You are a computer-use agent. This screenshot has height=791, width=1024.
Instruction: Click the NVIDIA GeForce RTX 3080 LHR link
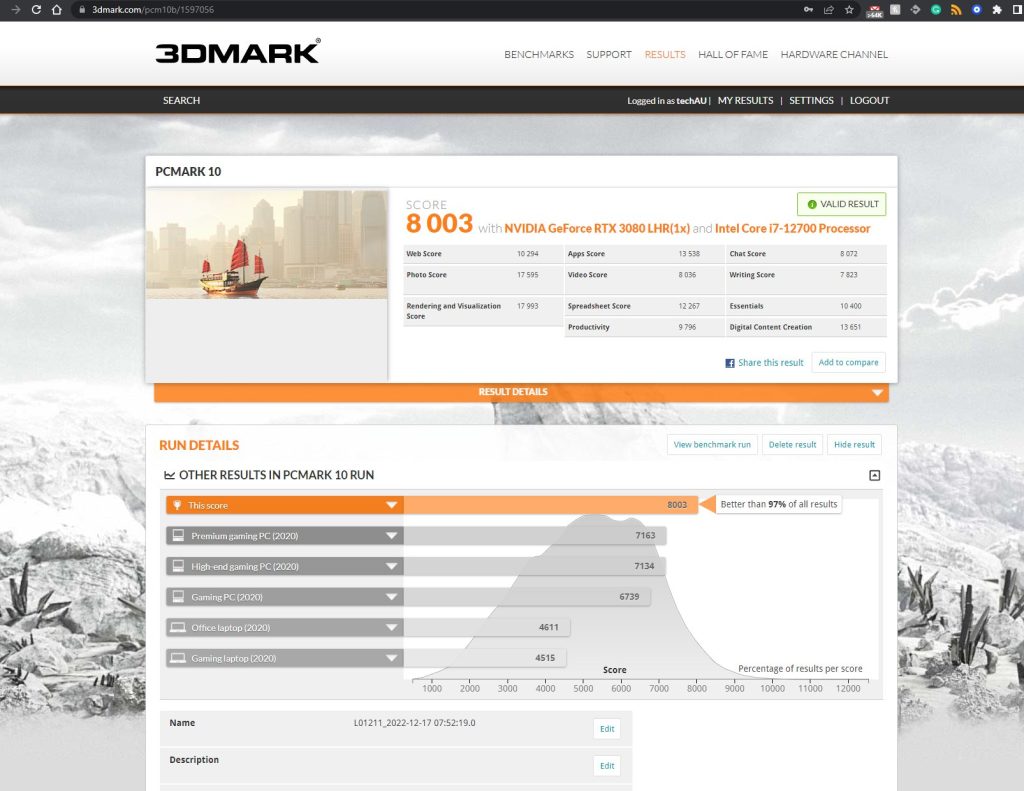tap(597, 229)
